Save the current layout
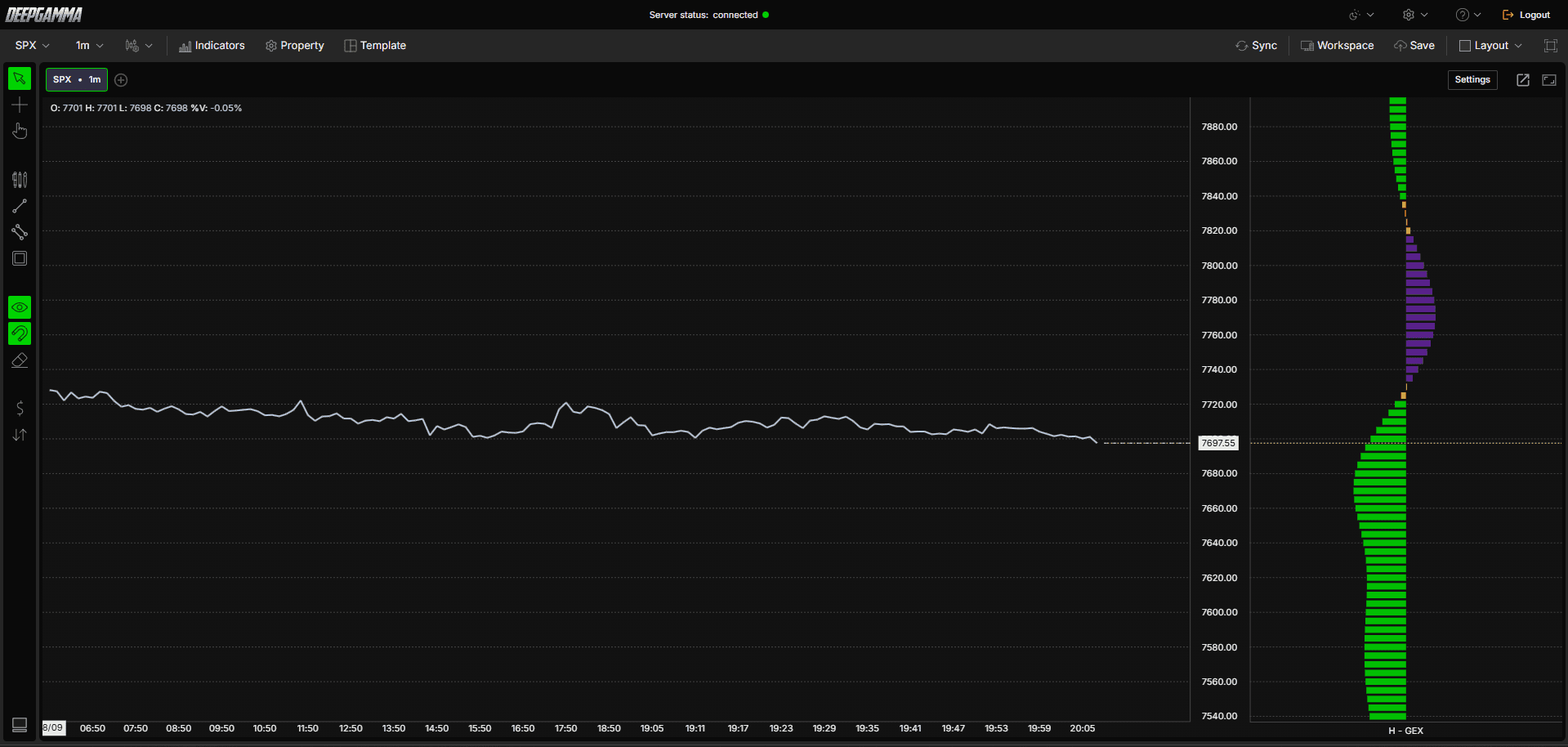The width and height of the screenshot is (1568, 747). (1414, 46)
